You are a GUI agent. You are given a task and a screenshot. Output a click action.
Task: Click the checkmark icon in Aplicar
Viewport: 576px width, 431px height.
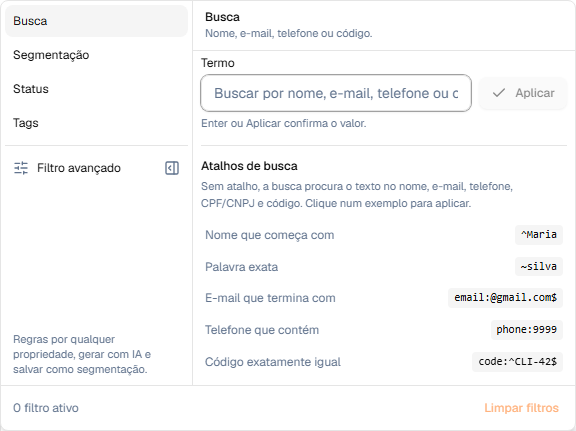(x=498, y=93)
